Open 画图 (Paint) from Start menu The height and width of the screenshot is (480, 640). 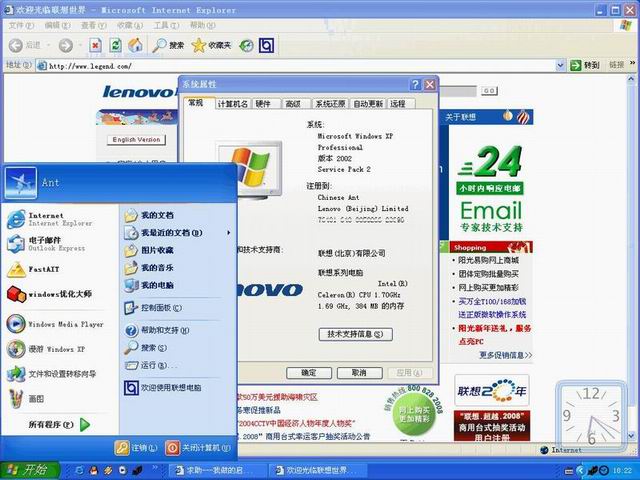click(x=57, y=399)
